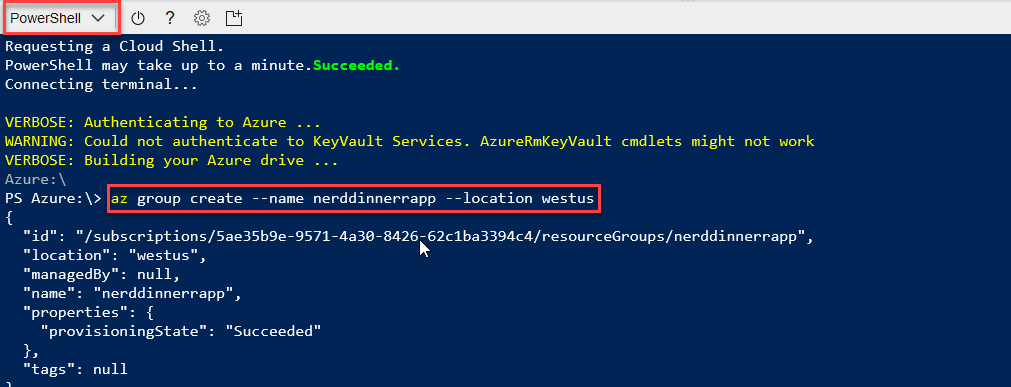Click the gray Azure:\ drive line
Screen dimensions: 1011x387
(35, 179)
